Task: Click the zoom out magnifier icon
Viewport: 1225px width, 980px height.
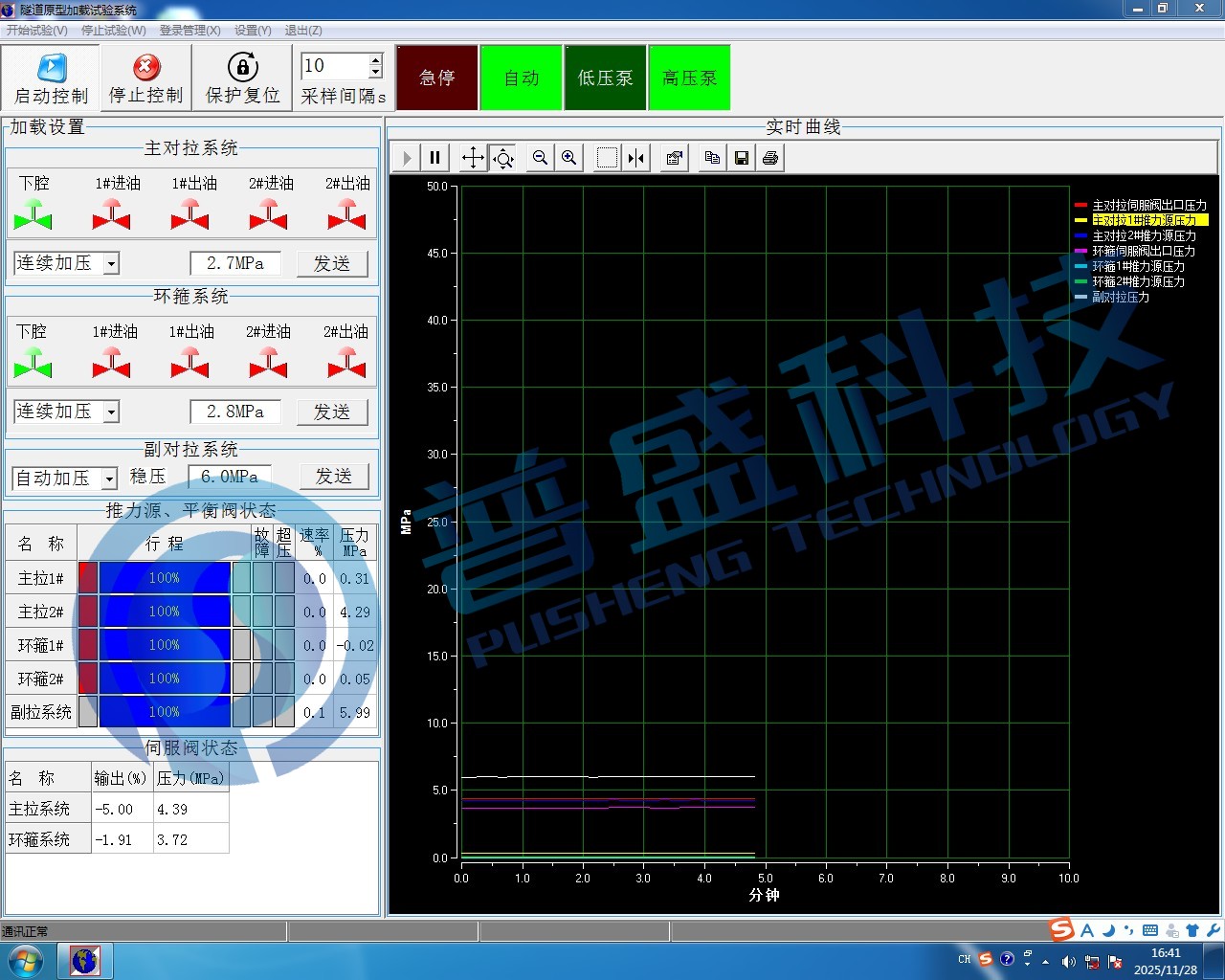Action: point(540,158)
